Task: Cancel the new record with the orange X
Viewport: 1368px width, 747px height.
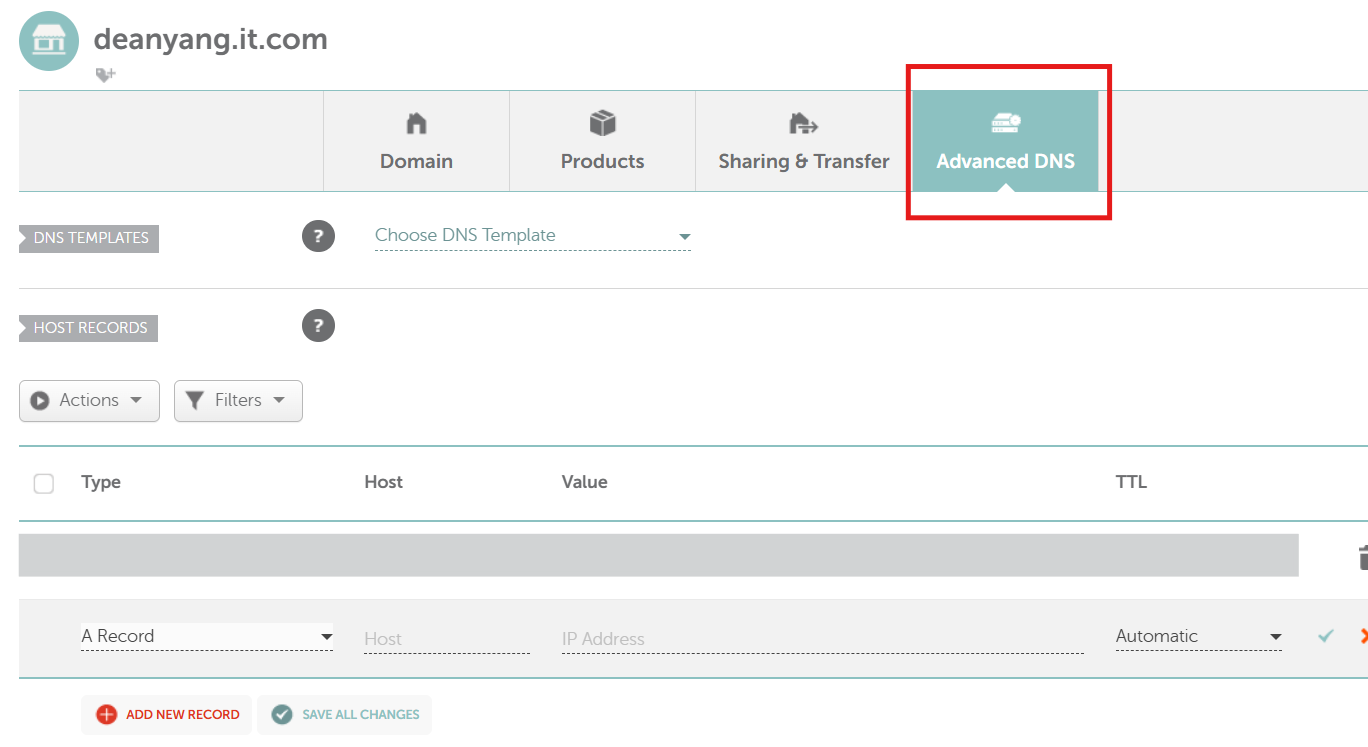Action: pos(1362,636)
